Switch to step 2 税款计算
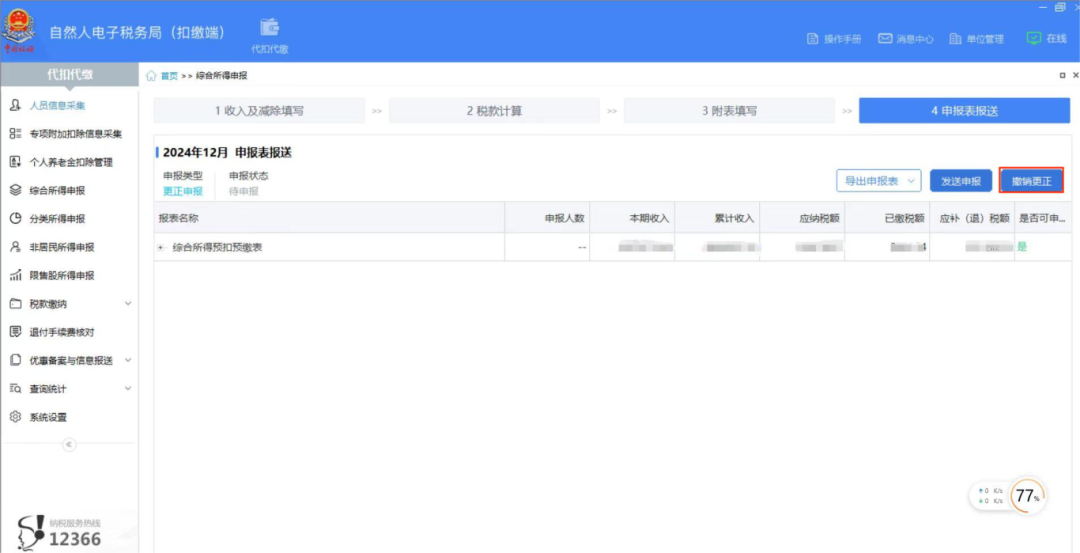The image size is (1080, 553). (494, 110)
